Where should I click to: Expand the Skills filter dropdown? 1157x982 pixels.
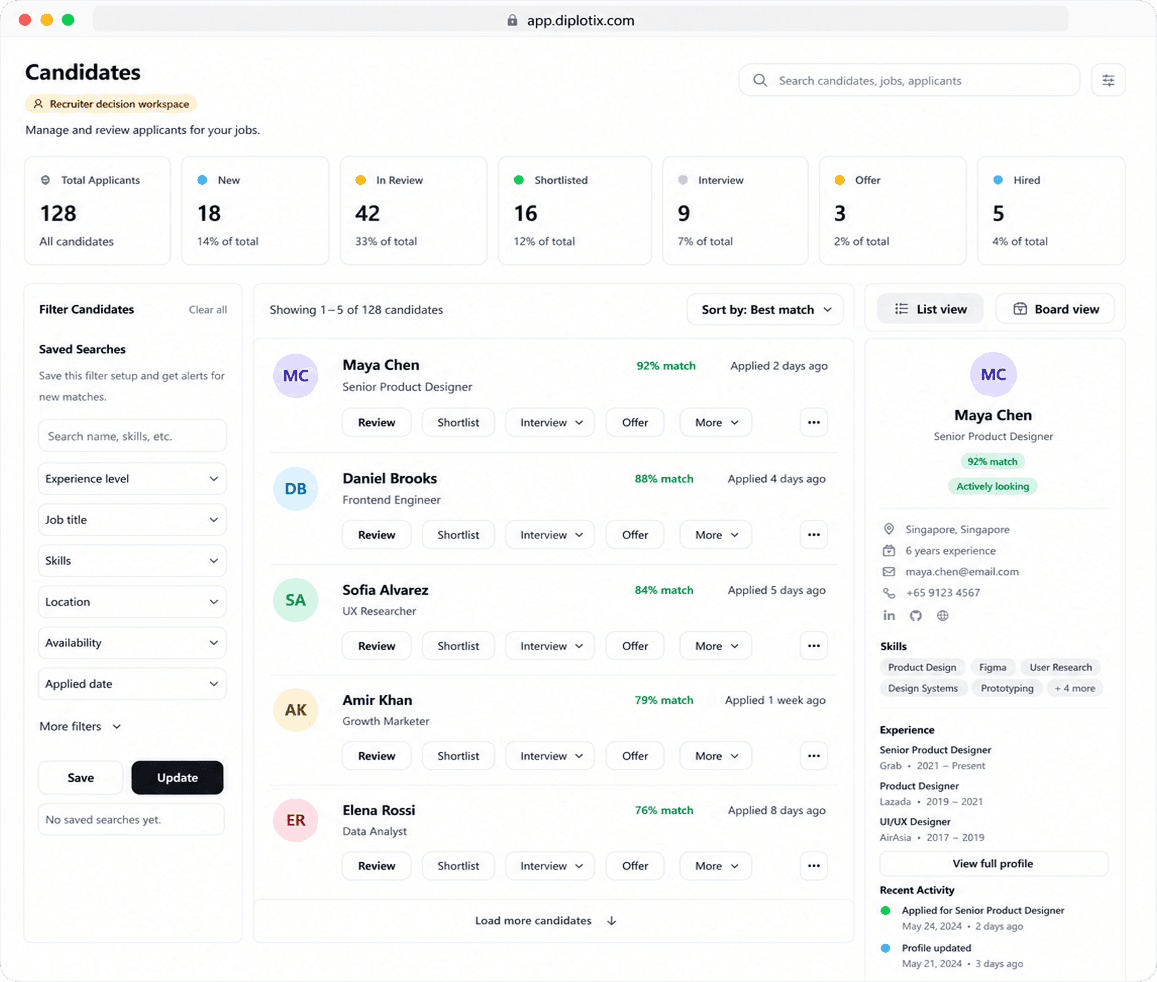132,561
